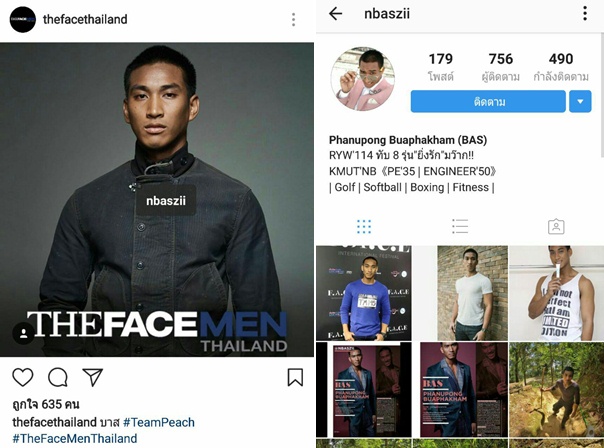Go back with arrow icon
Viewport: 604px width, 448px height.
coord(336,14)
